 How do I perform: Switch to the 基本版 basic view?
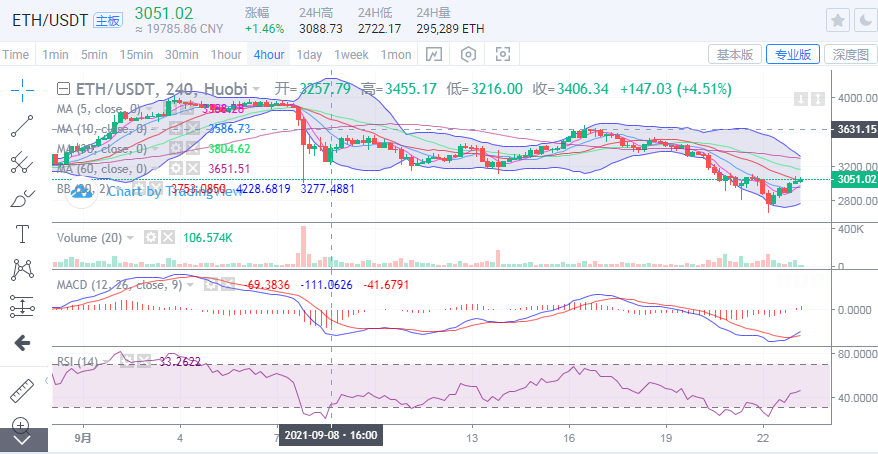pyautogui.click(x=735, y=54)
